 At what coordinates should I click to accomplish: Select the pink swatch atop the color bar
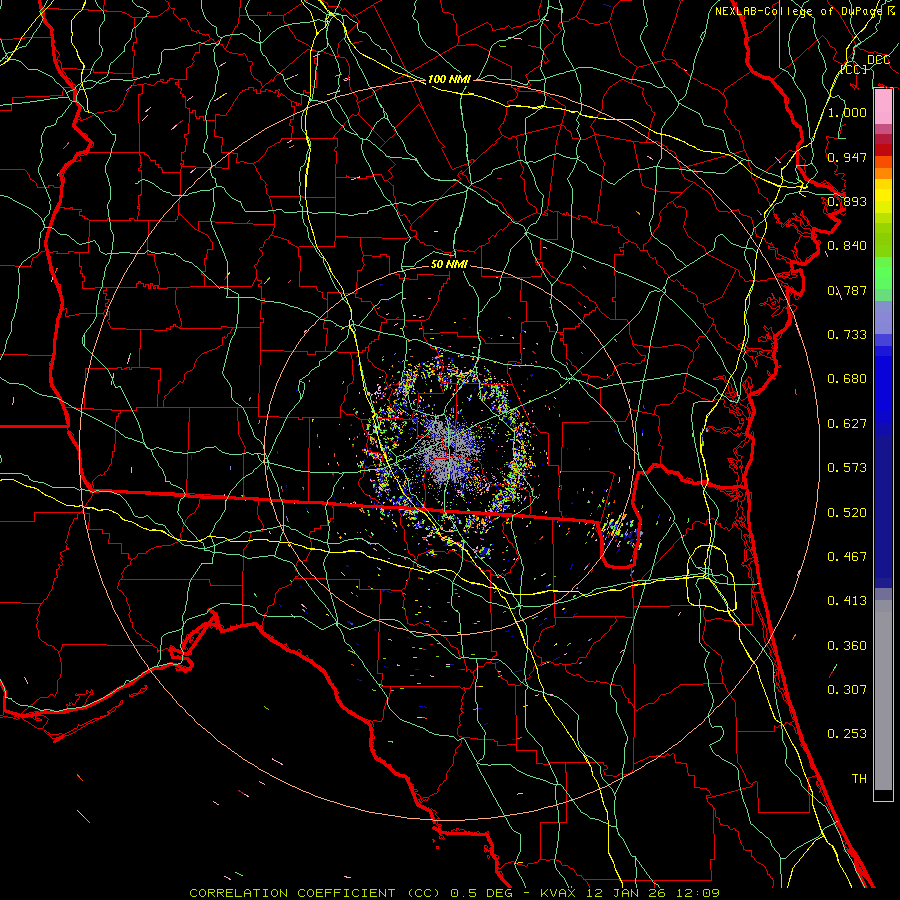883,107
